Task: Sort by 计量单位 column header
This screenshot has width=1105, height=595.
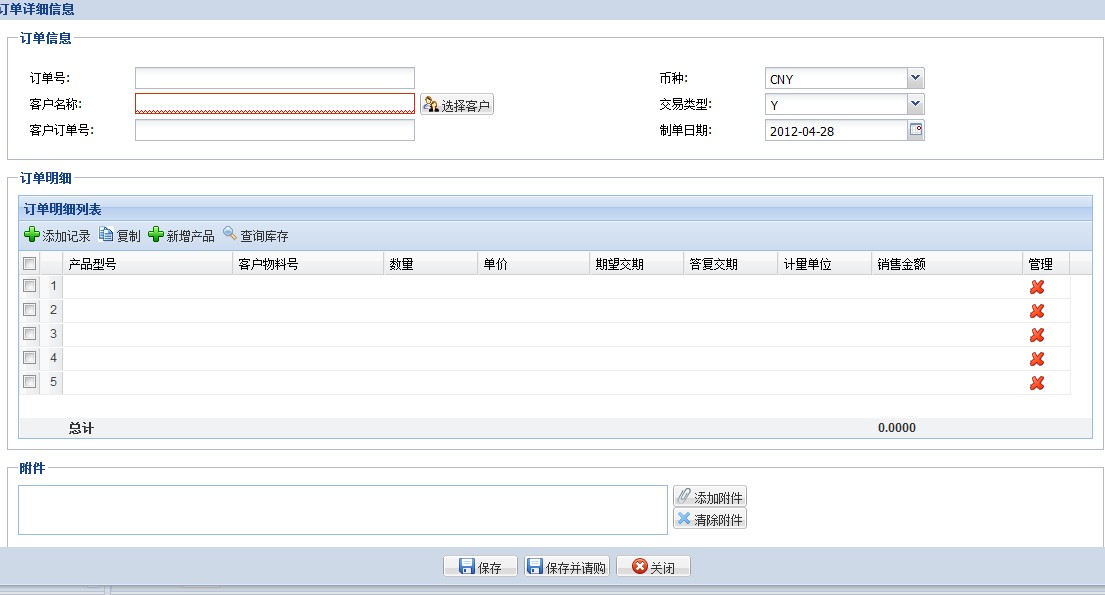Action: (x=825, y=264)
